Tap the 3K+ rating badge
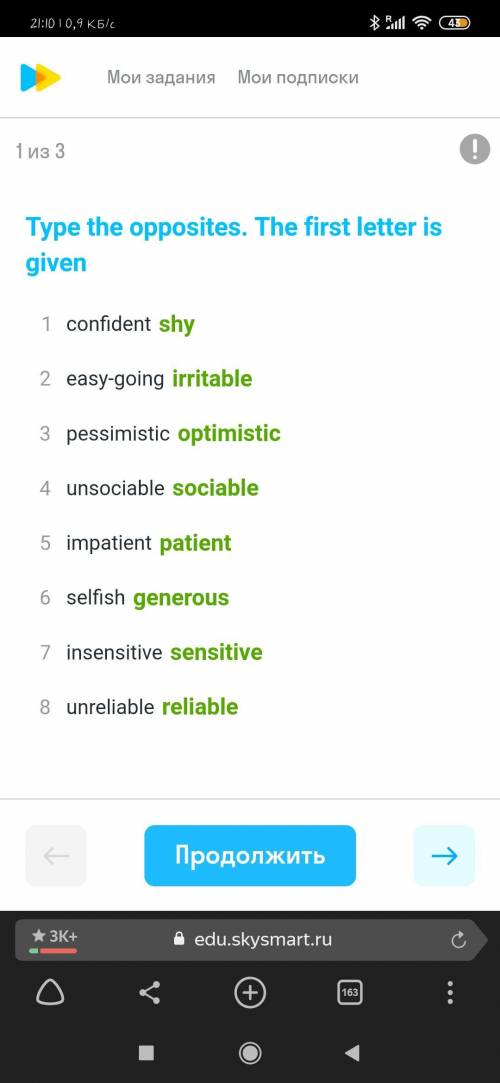This screenshot has height=1083, width=500. 54,938
